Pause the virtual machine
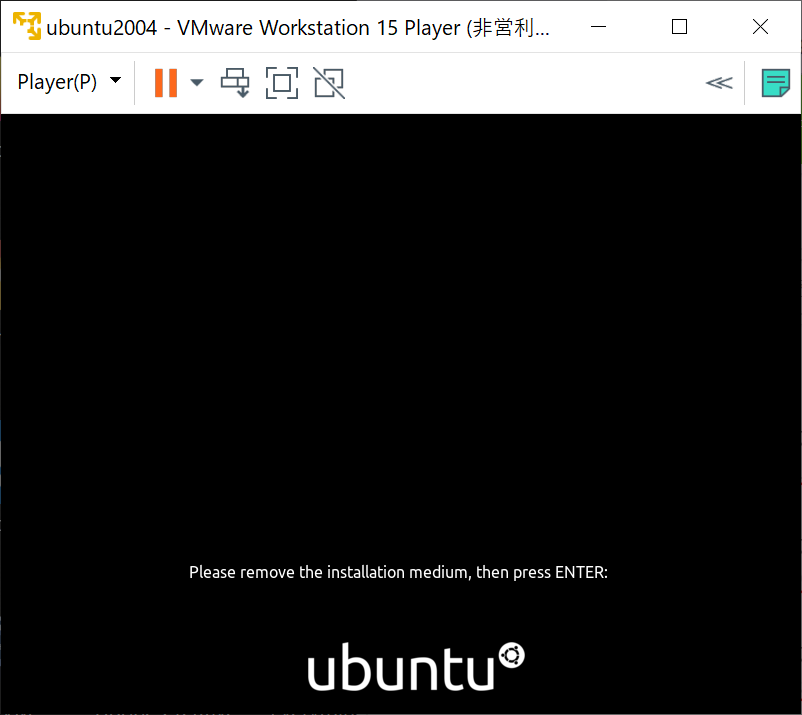The width and height of the screenshot is (802, 715). click(166, 82)
